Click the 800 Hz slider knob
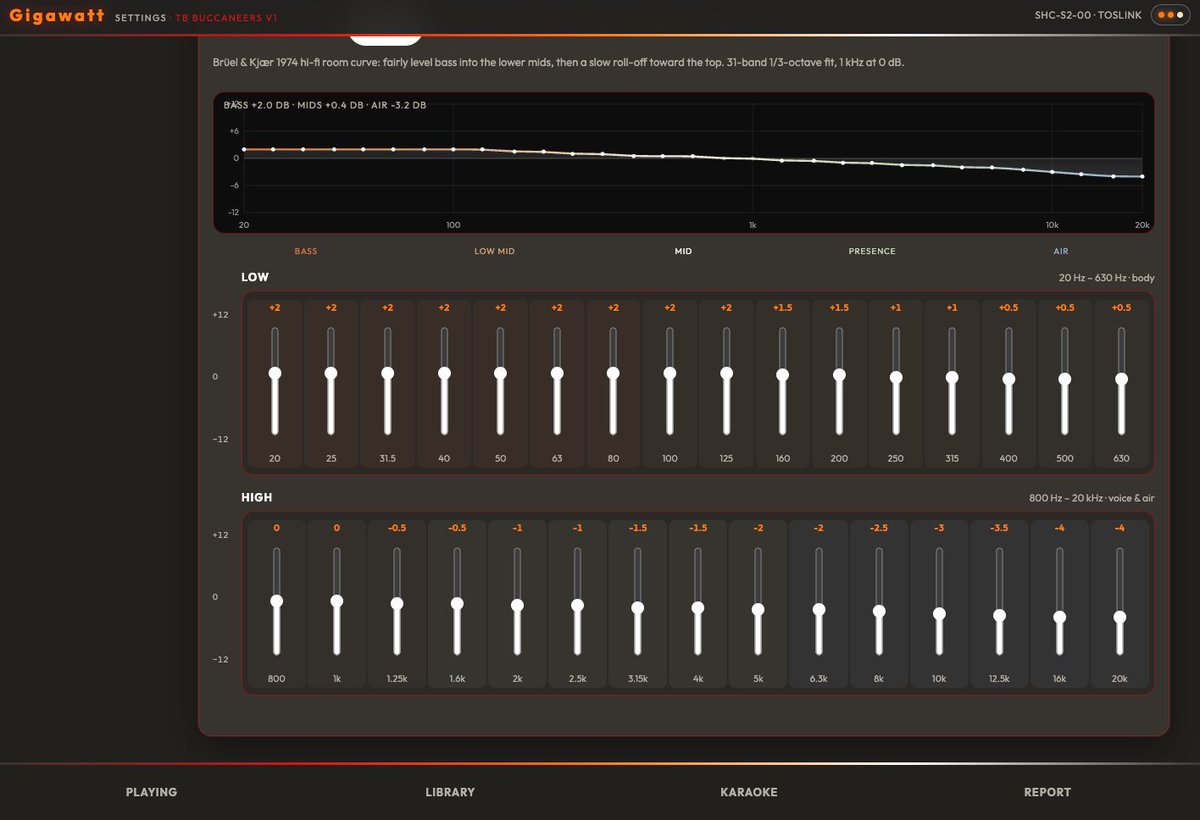Viewport: 1200px width, 820px height. (277, 601)
